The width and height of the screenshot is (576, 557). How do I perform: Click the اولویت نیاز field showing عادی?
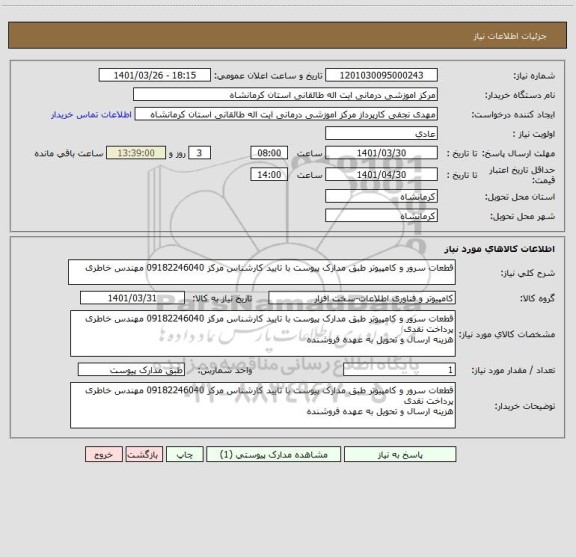[x=381, y=133]
